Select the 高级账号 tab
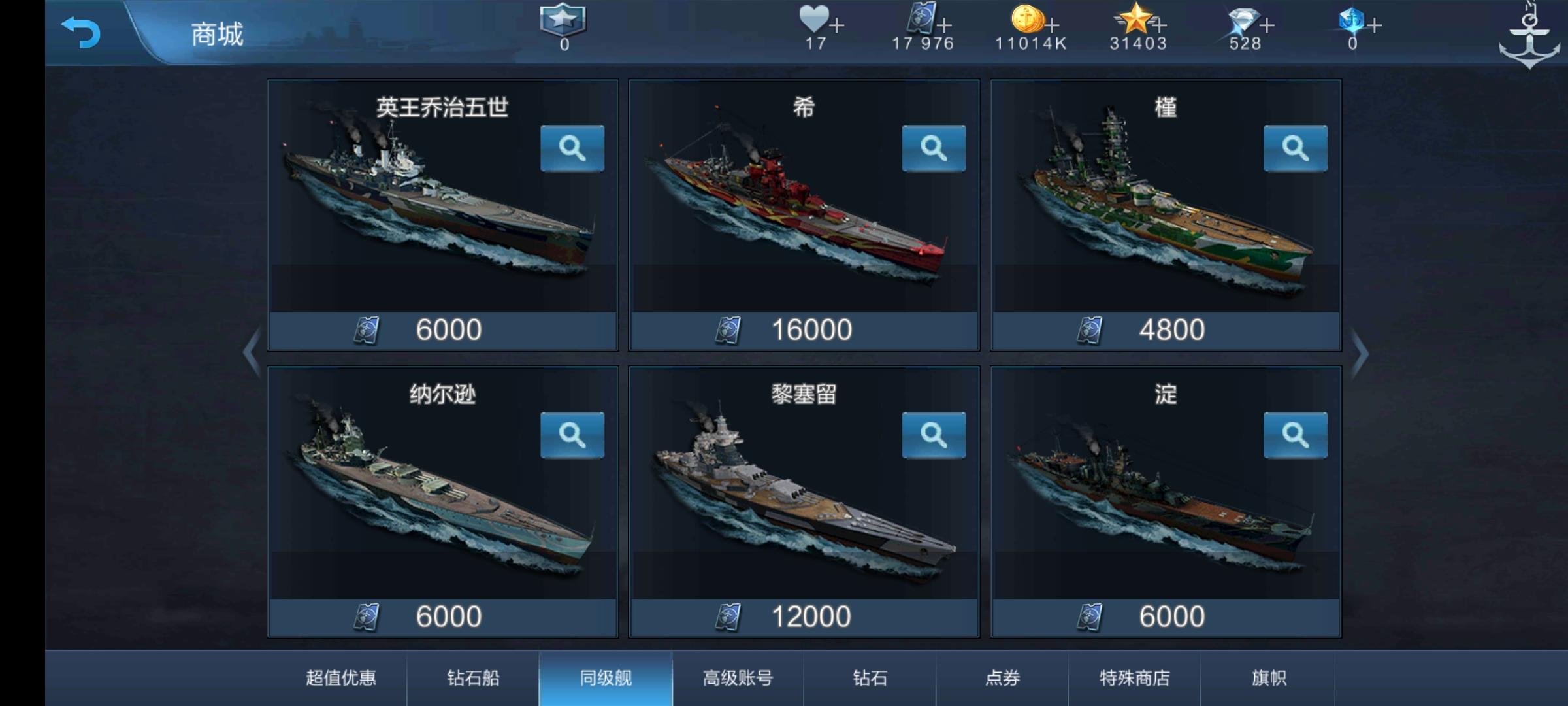The height and width of the screenshot is (706, 1568). [738, 679]
